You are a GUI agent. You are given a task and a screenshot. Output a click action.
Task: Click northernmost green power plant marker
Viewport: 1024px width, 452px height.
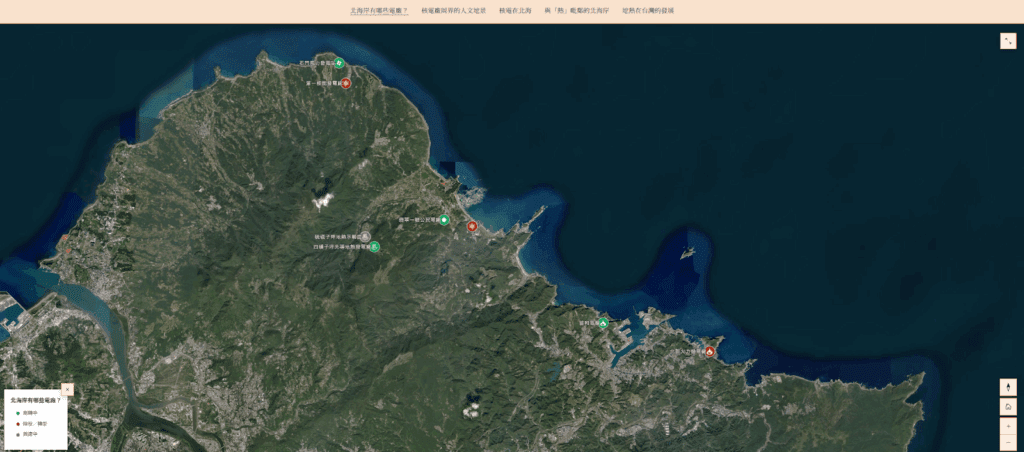[339, 63]
